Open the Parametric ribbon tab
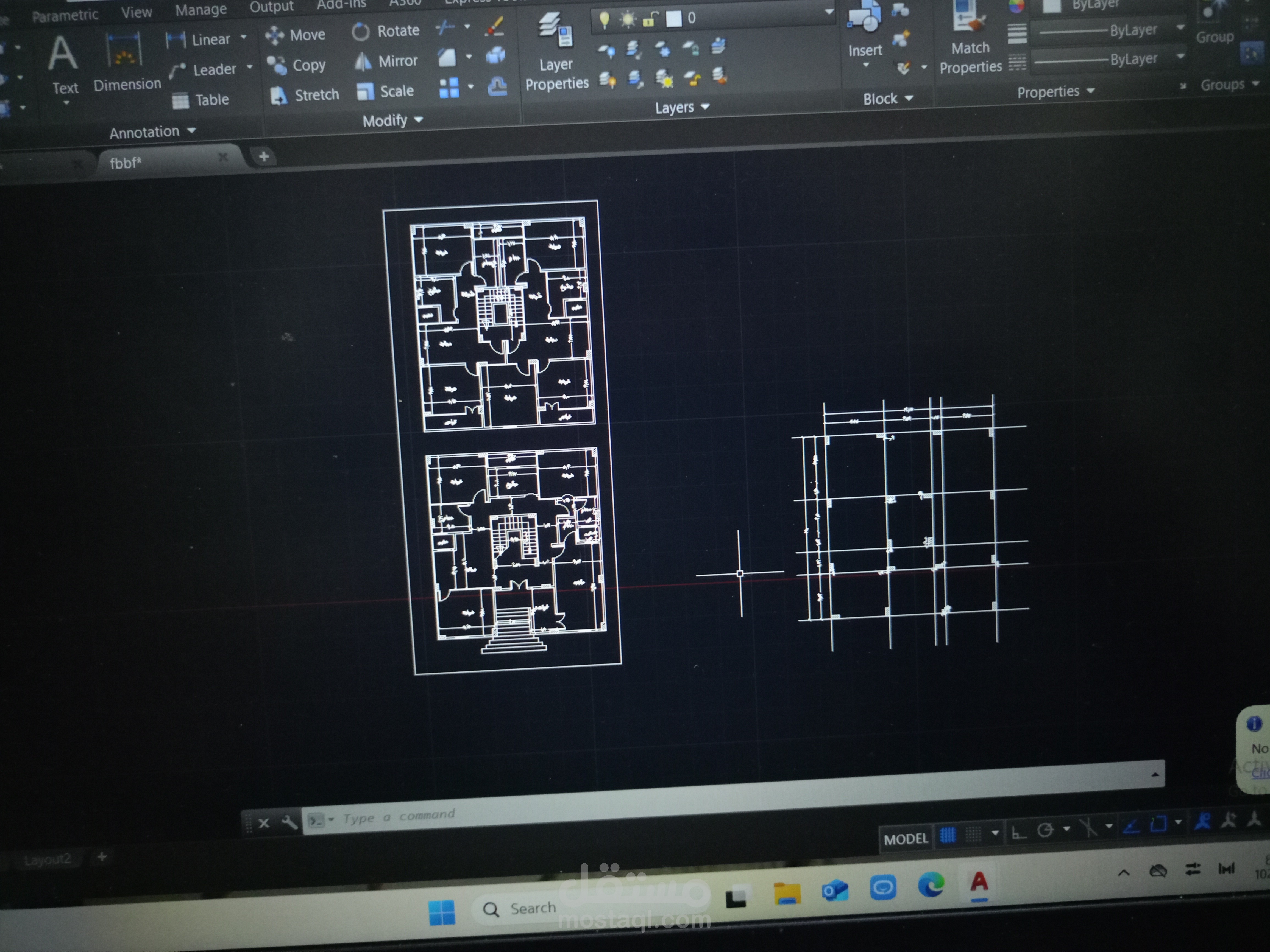 click(x=65, y=15)
